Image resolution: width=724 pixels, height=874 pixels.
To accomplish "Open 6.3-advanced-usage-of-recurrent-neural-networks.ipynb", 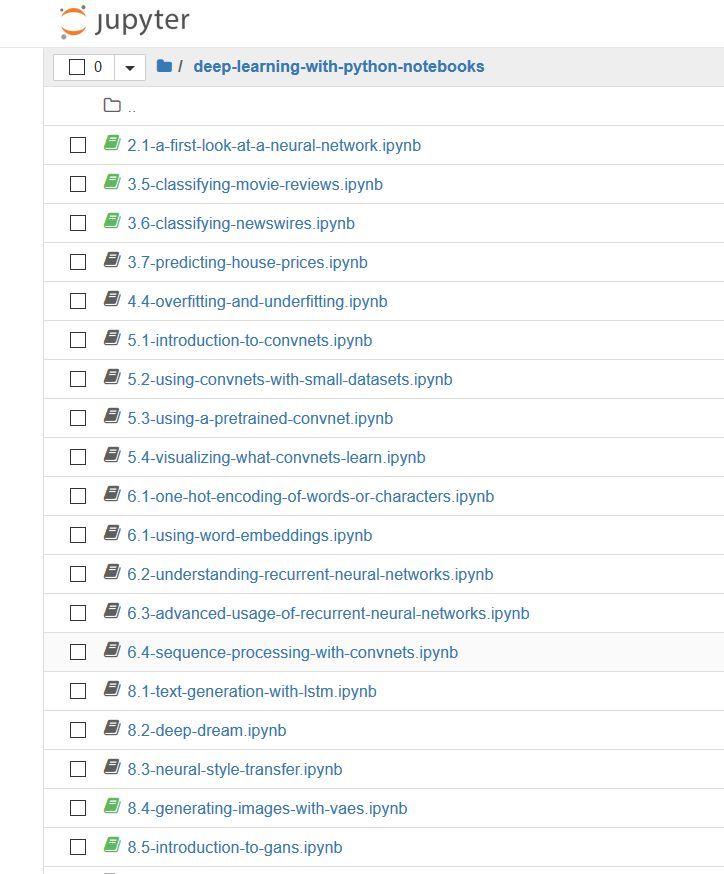I will click(x=328, y=614).
